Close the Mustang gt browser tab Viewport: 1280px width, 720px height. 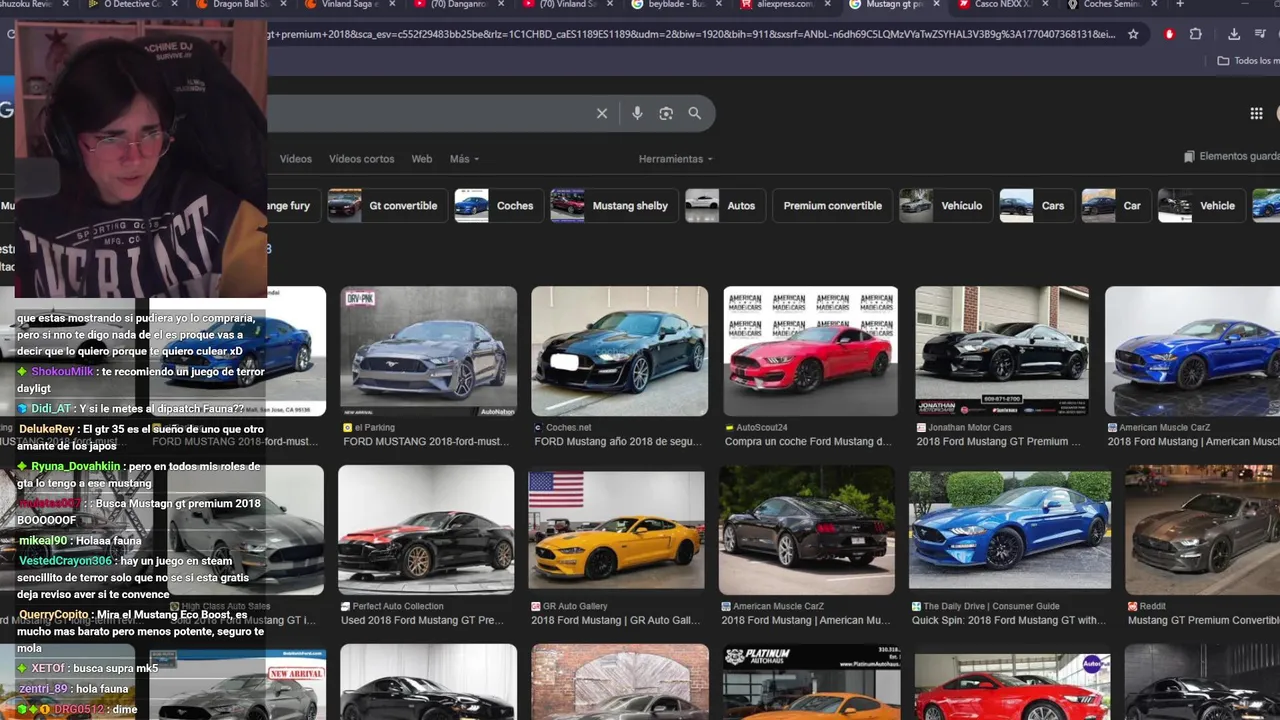(937, 4)
